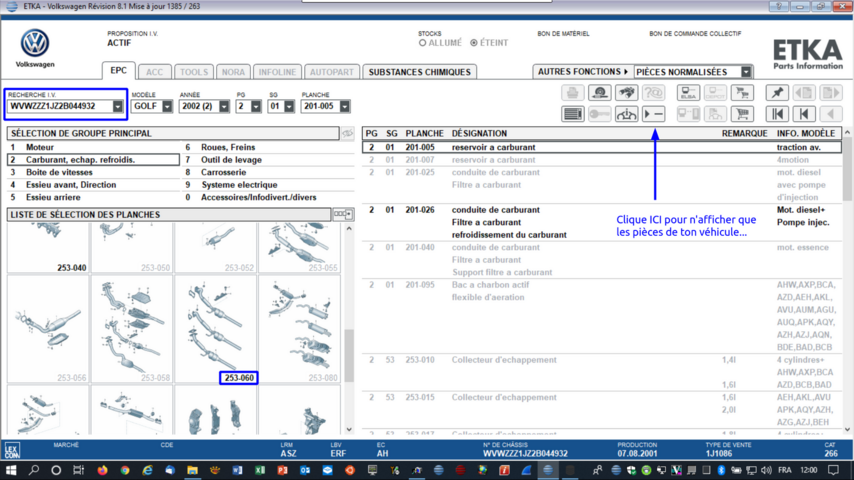Click the key icon in the toolbar
This screenshot has height=480, width=854.
[x=600, y=114]
